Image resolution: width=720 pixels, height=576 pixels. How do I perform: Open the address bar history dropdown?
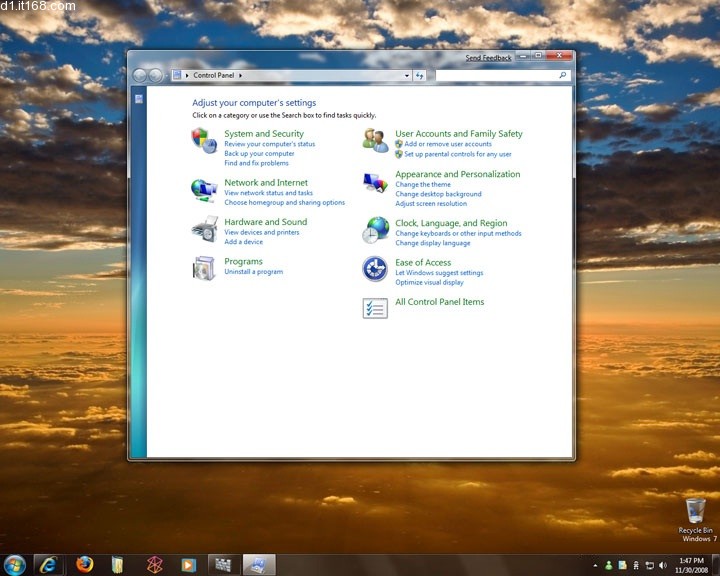(x=407, y=75)
